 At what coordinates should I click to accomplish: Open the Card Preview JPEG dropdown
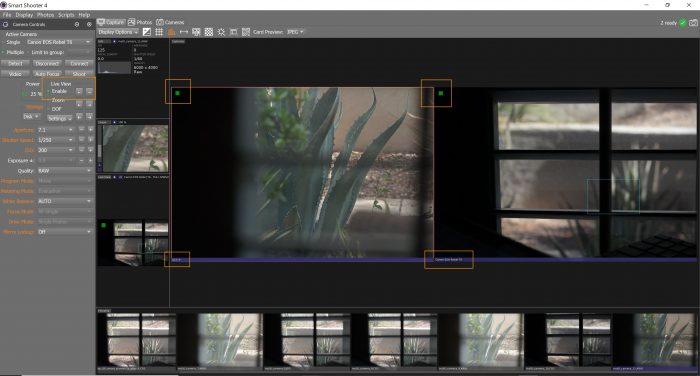point(295,32)
